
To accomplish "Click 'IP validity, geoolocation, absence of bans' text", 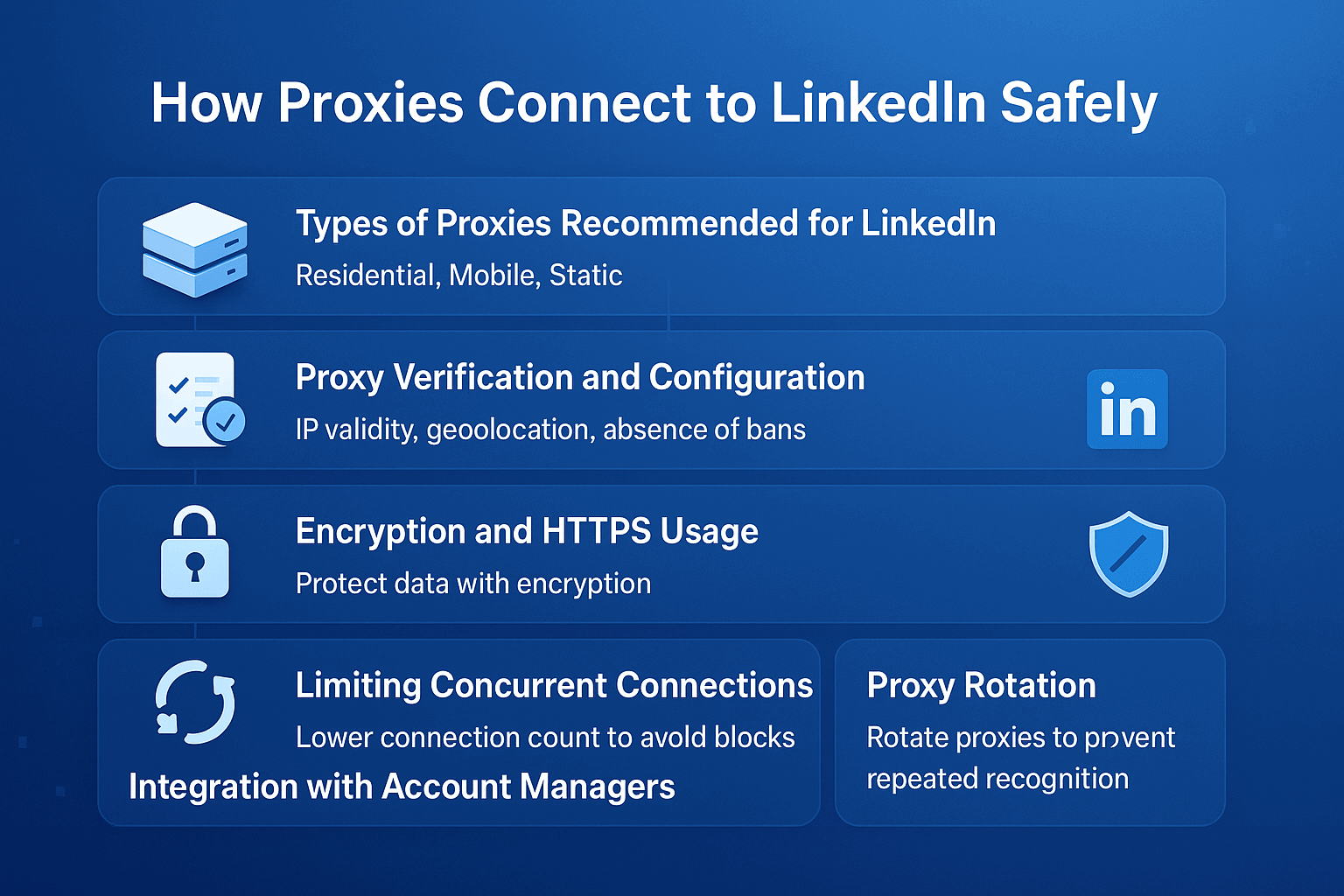I will pyautogui.click(x=550, y=430).
